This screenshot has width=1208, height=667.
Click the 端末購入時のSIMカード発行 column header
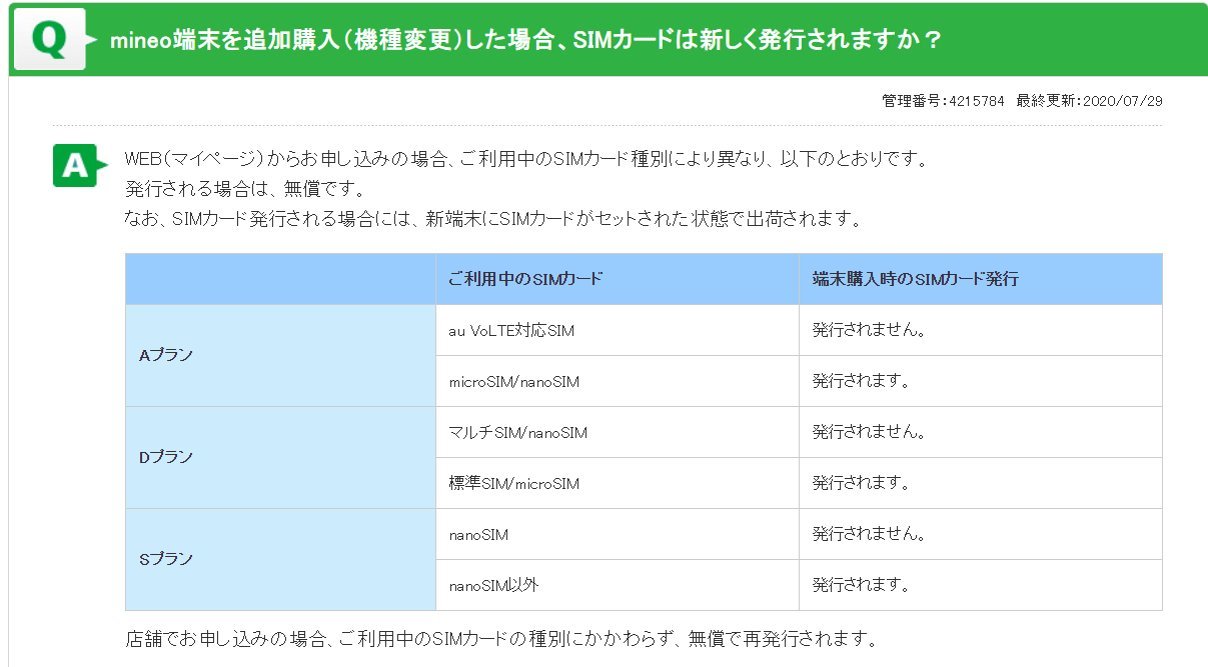click(x=980, y=279)
